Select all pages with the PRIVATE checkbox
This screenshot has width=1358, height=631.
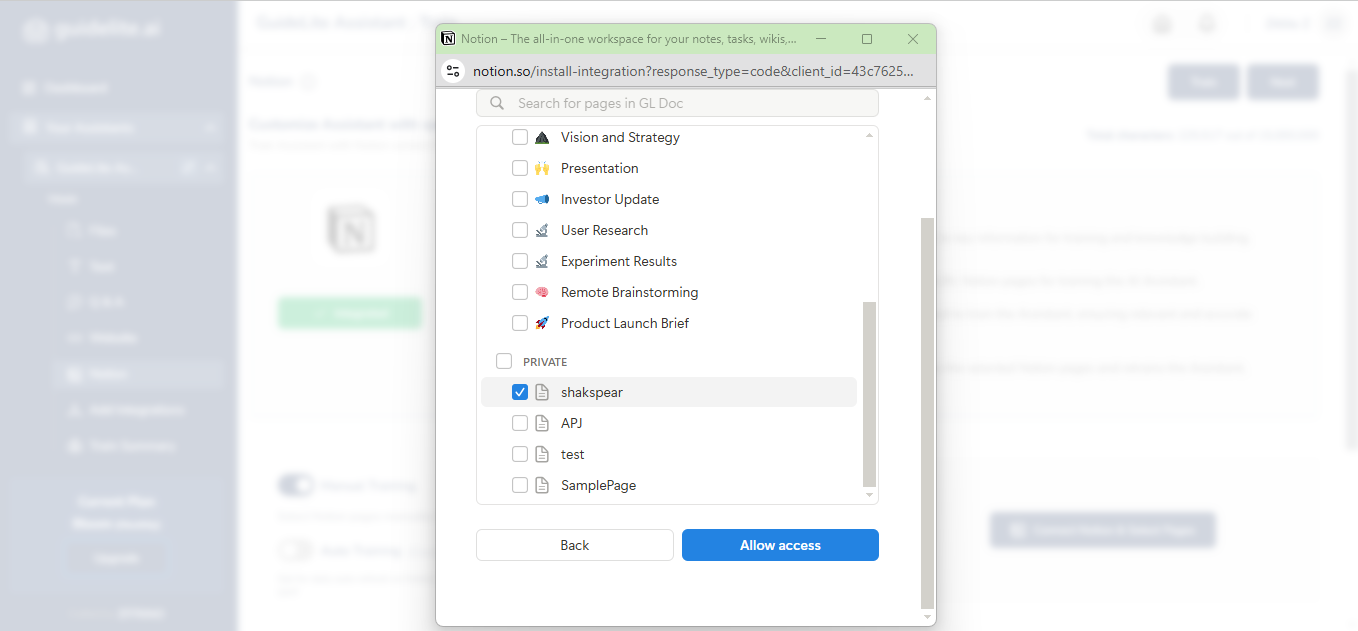pyautogui.click(x=504, y=361)
